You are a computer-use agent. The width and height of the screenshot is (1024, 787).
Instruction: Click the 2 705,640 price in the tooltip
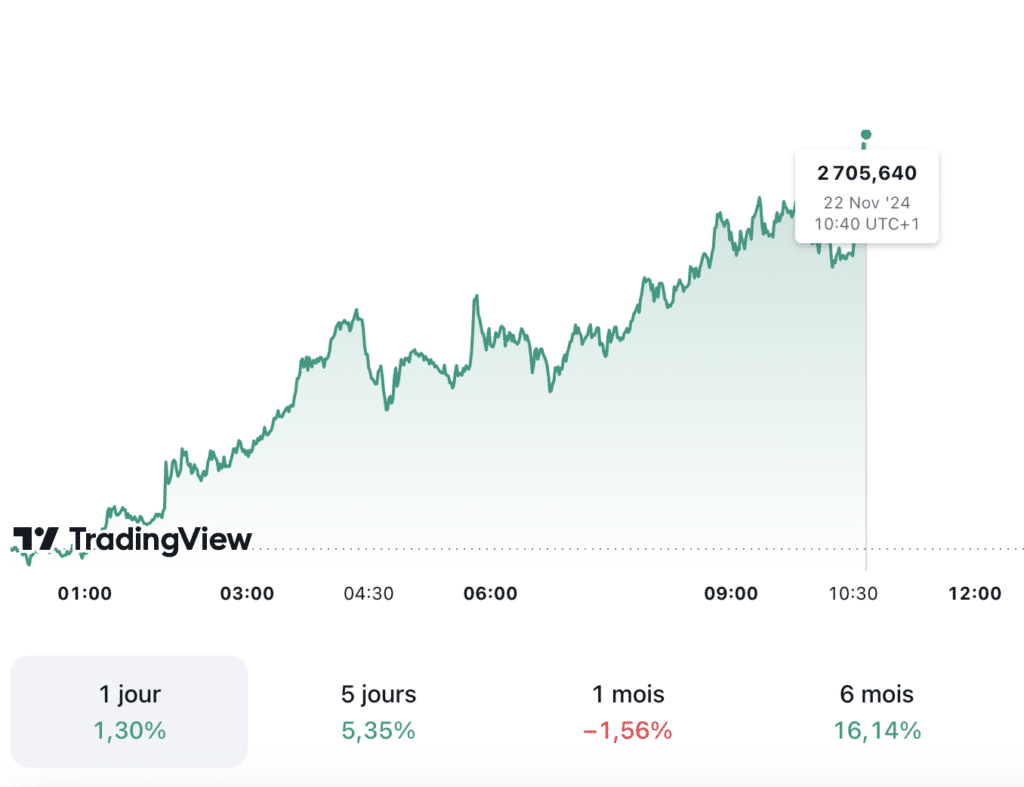click(867, 174)
